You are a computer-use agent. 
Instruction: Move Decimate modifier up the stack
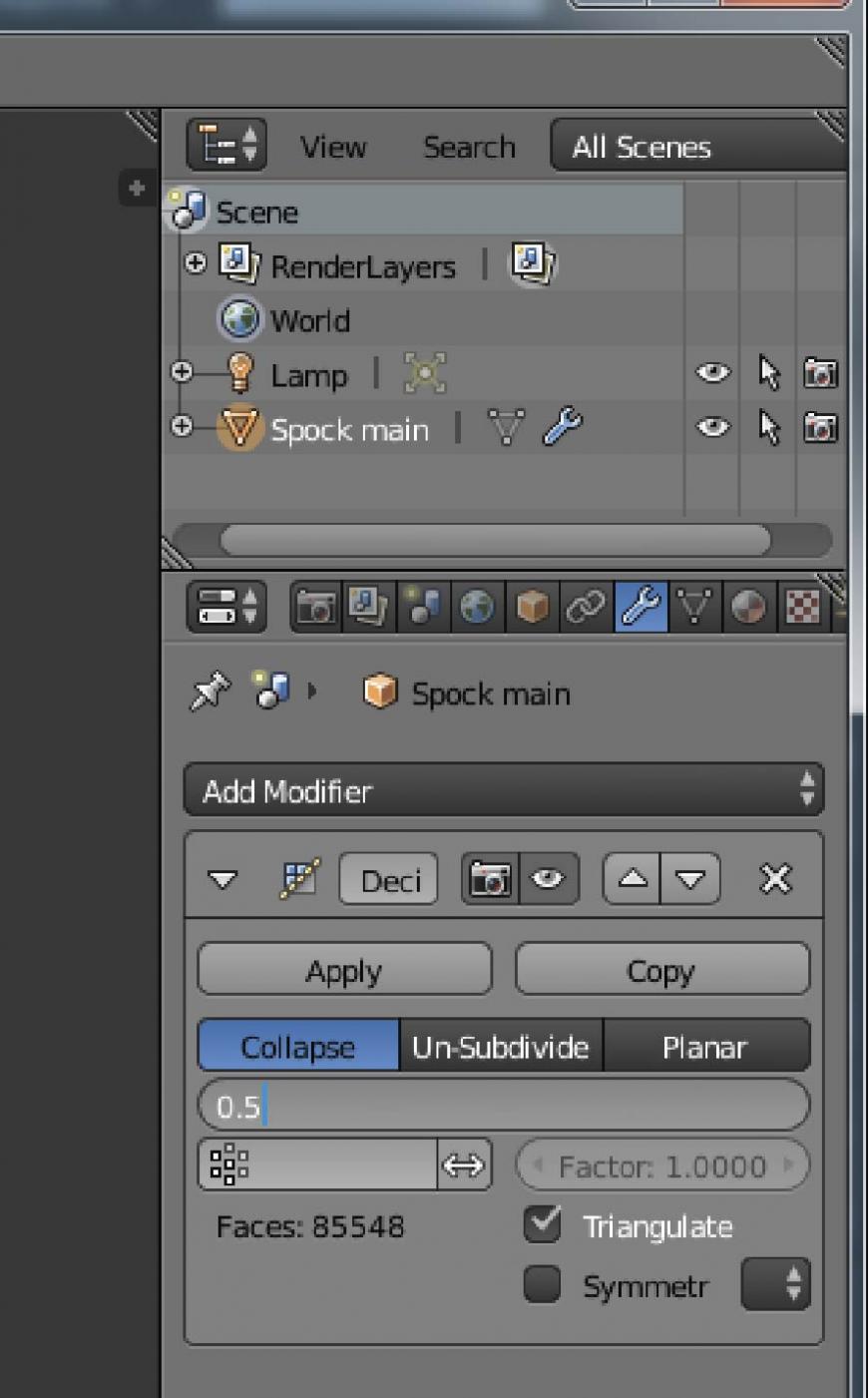tap(633, 879)
